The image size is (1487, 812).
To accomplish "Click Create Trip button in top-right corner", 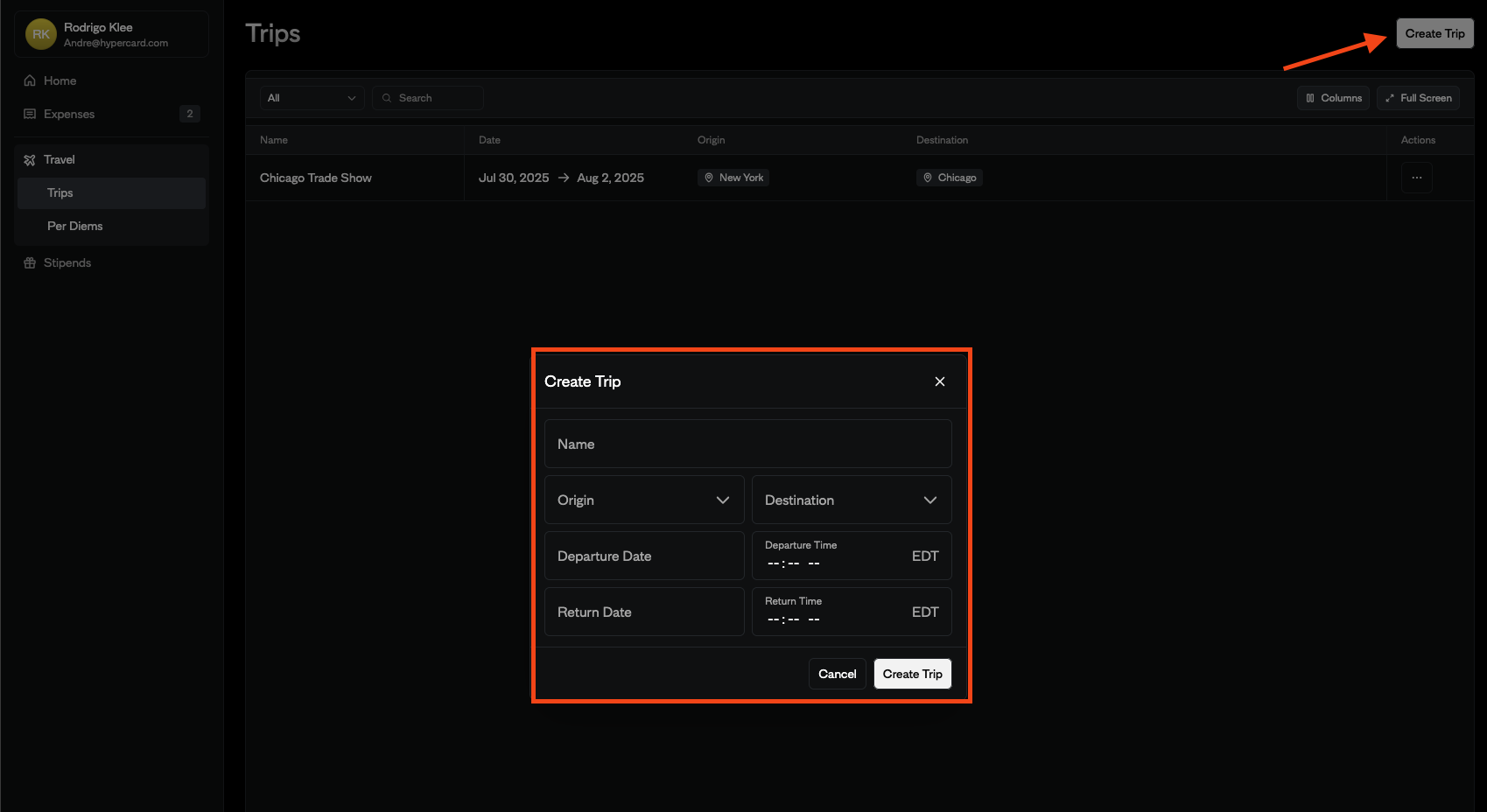I will [x=1434, y=33].
